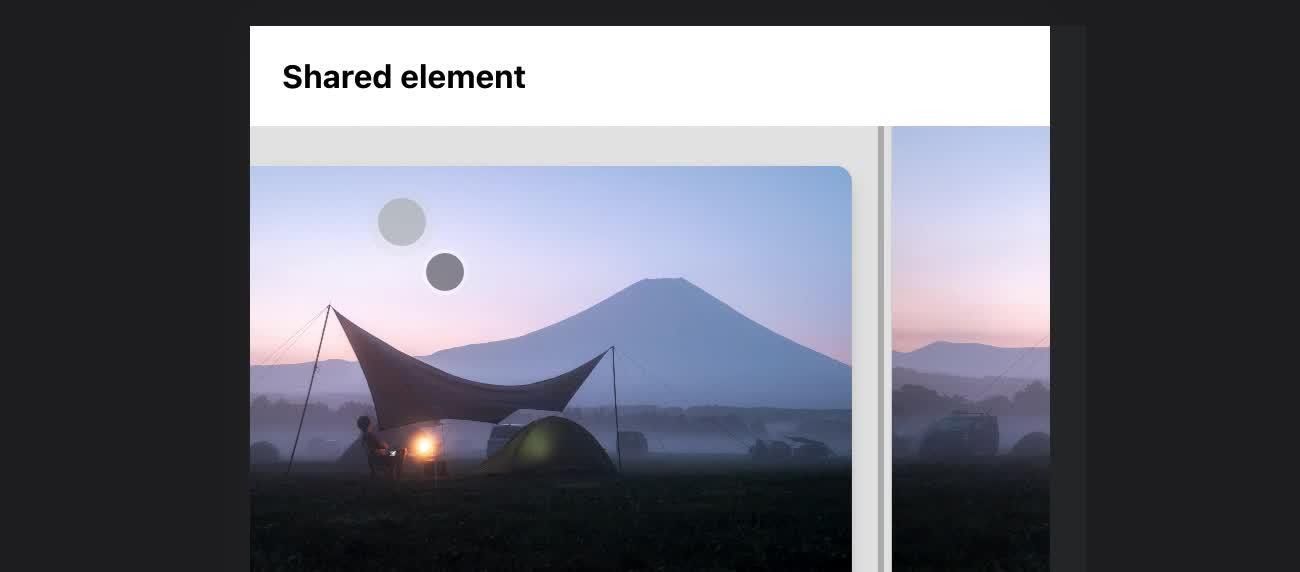Click the rounded top-right corner of the photo card
The width and height of the screenshot is (1300, 572).
click(843, 175)
